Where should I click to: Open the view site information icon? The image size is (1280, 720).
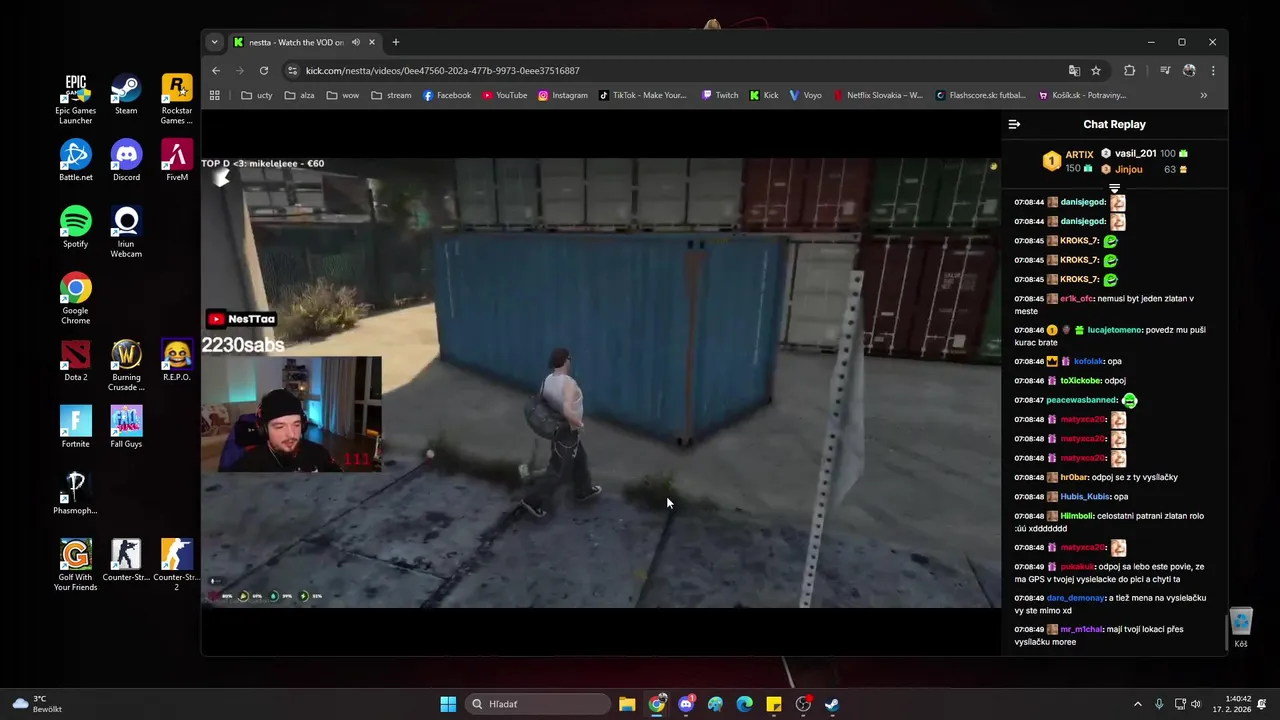[x=292, y=71]
